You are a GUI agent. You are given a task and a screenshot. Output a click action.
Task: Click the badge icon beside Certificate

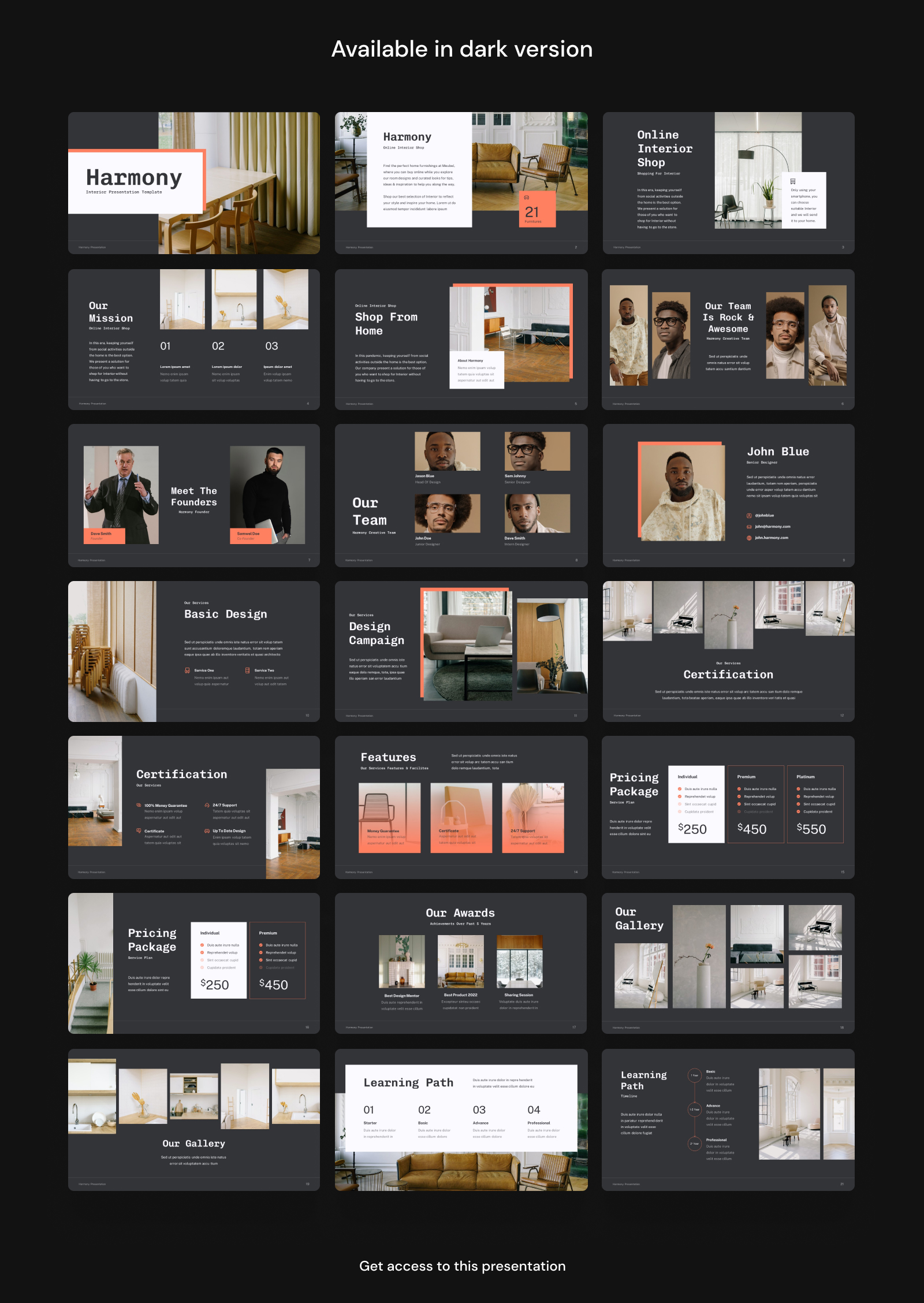point(139,831)
